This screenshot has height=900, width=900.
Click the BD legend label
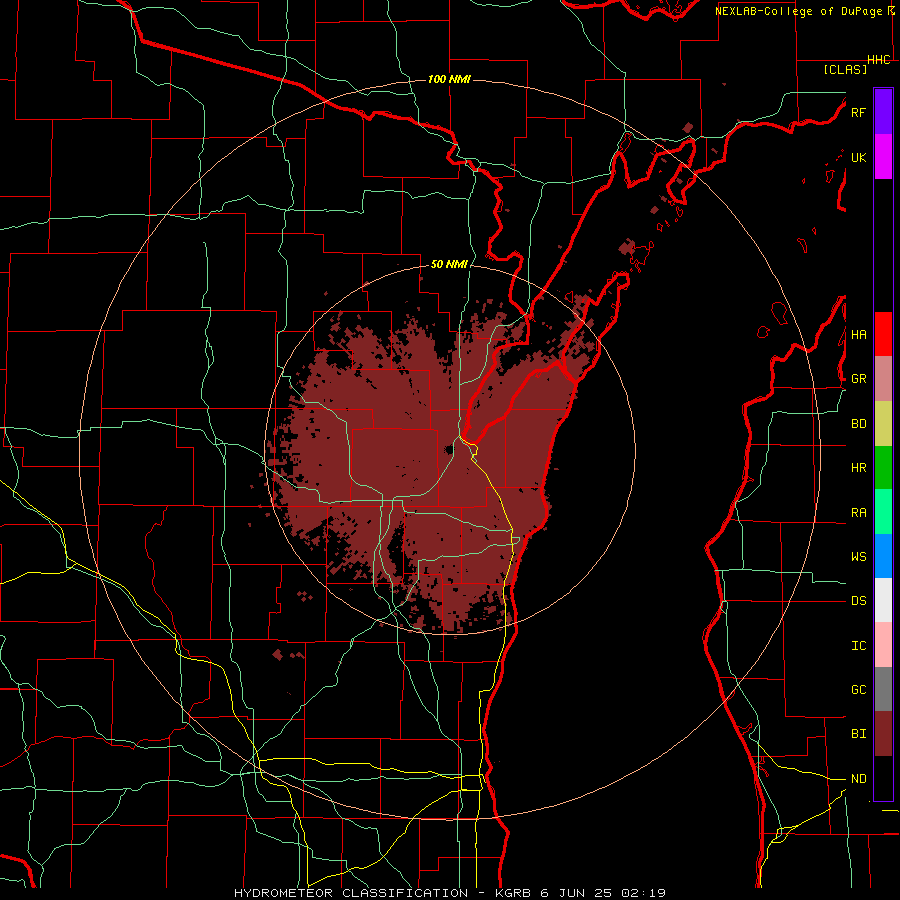pyautogui.click(x=858, y=424)
